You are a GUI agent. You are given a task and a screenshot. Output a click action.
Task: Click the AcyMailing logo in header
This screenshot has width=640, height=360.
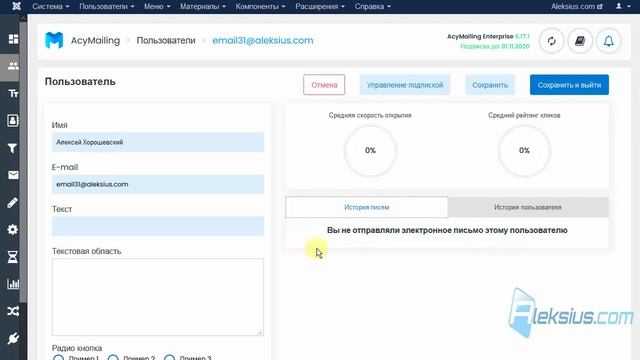pyautogui.click(x=54, y=40)
